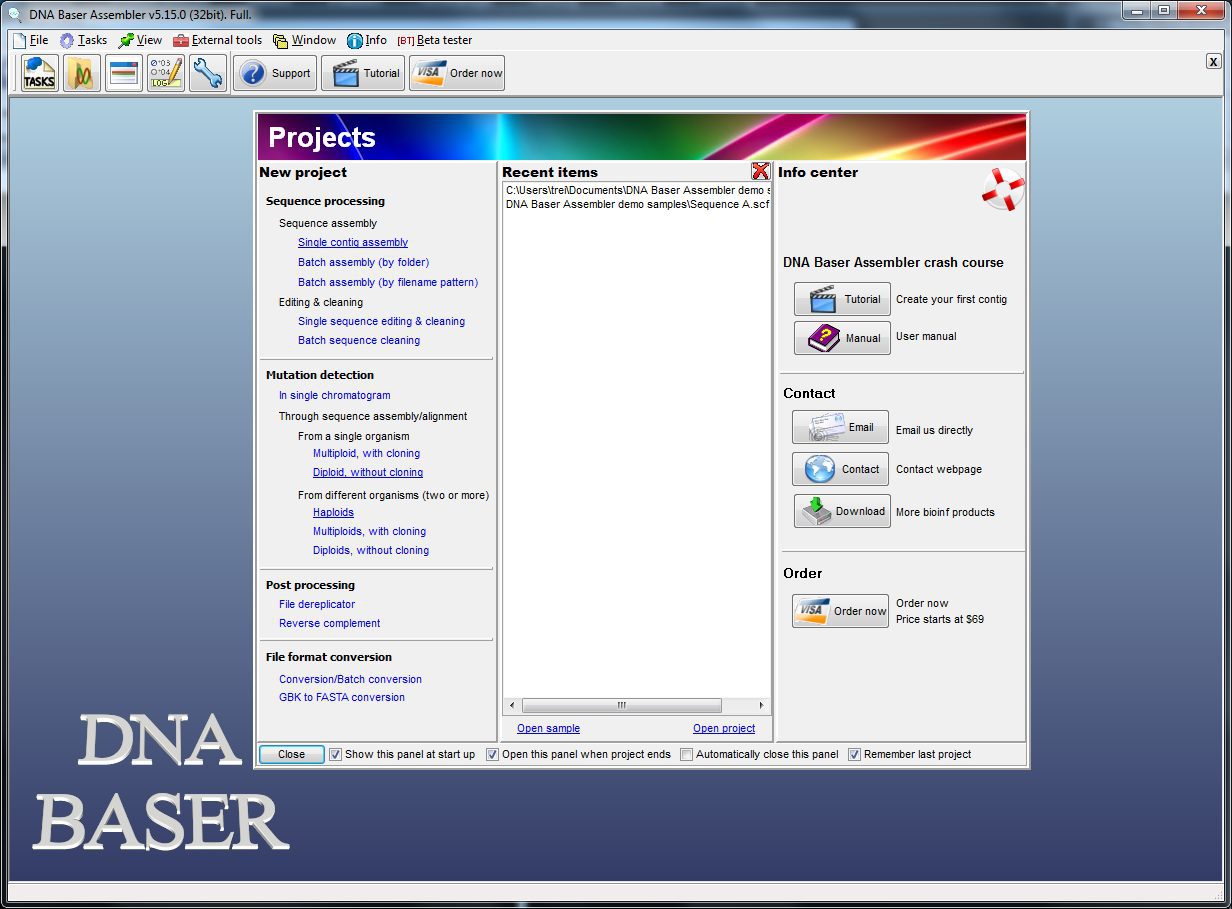Viewport: 1232px width, 909px height.
Task: Open Reverse complement tool
Action: 329,623
